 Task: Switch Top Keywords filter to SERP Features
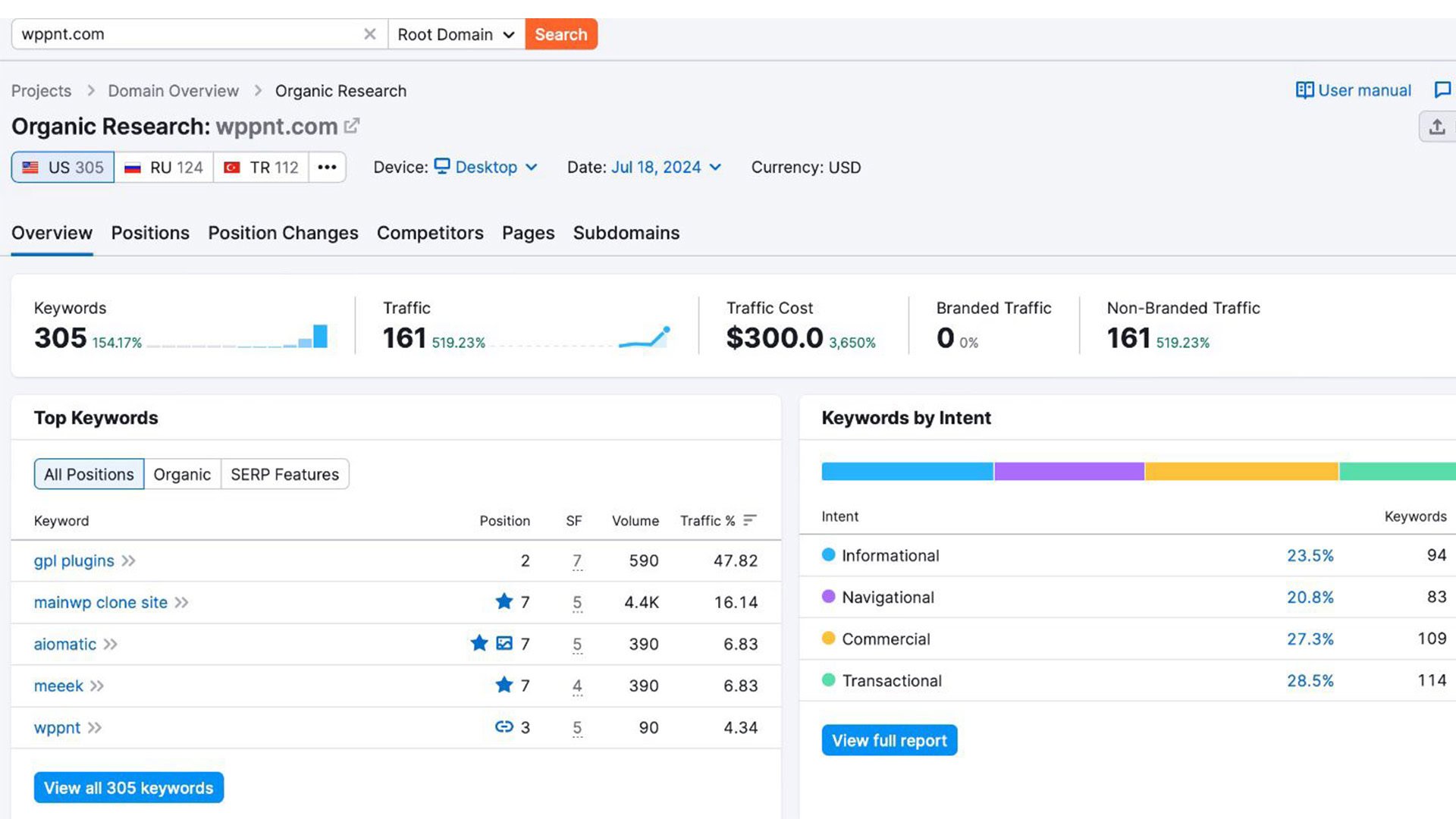tap(284, 474)
